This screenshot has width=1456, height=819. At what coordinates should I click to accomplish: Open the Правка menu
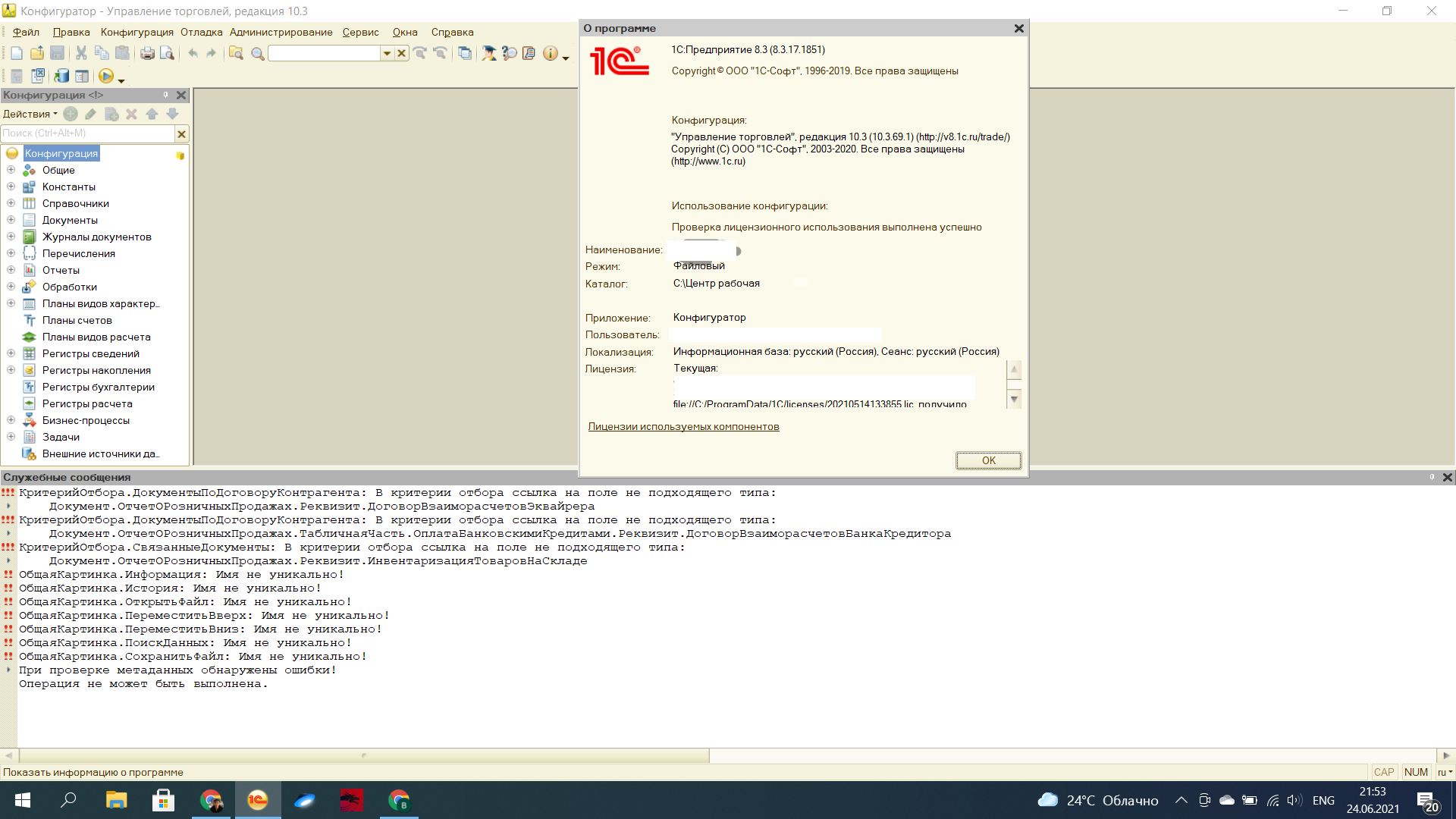71,32
